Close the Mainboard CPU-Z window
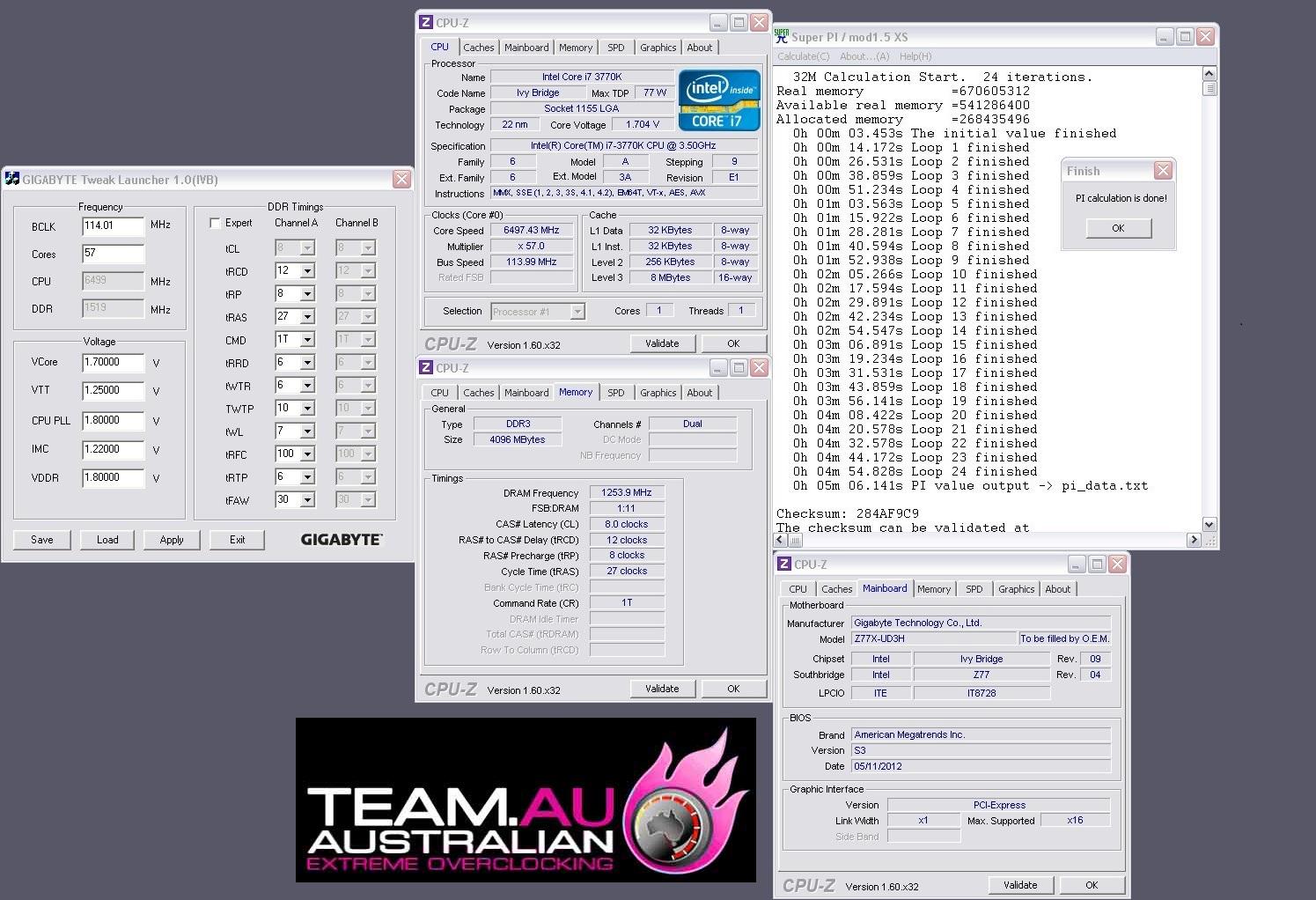Viewport: 1316px width, 900px height. tap(1117, 564)
